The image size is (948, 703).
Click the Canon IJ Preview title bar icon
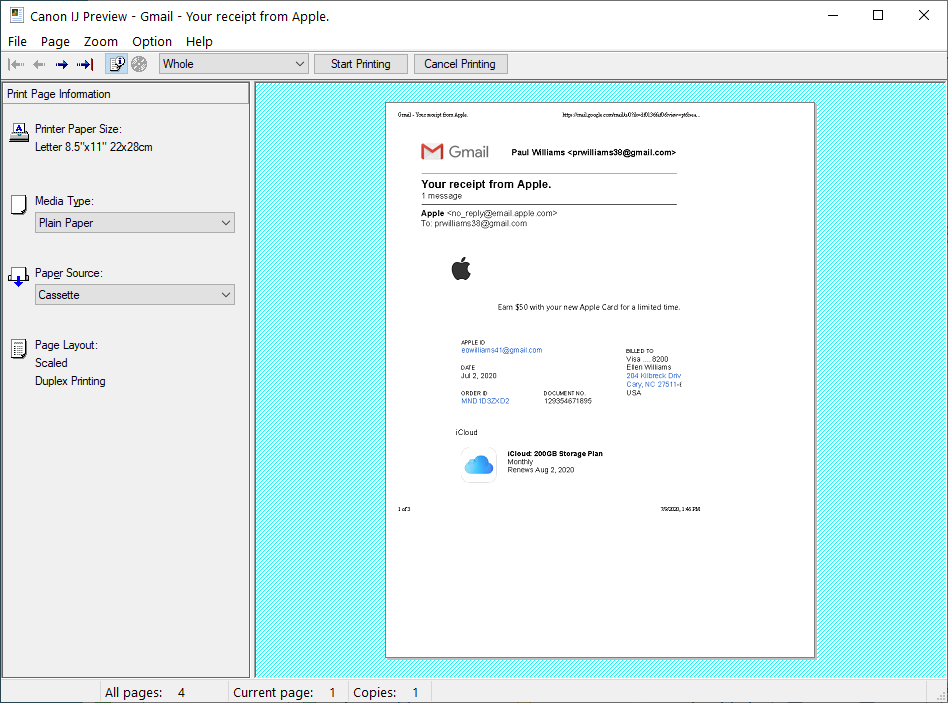click(17, 16)
